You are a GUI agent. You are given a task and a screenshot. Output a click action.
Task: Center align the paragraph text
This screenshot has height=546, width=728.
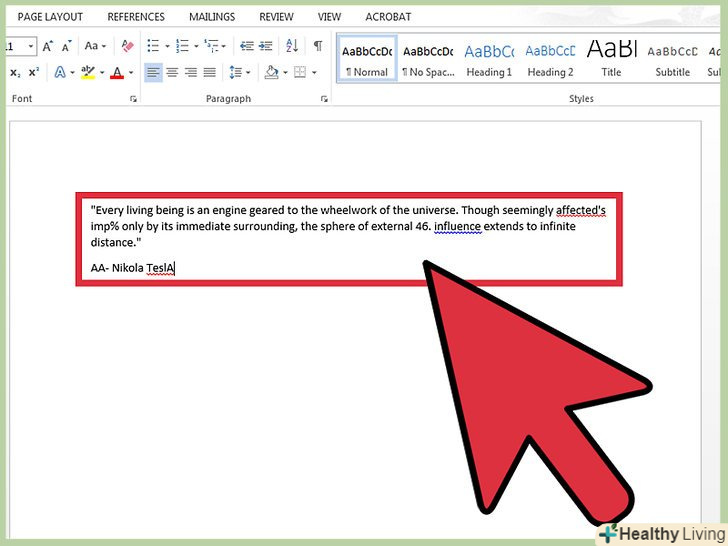tap(171, 73)
